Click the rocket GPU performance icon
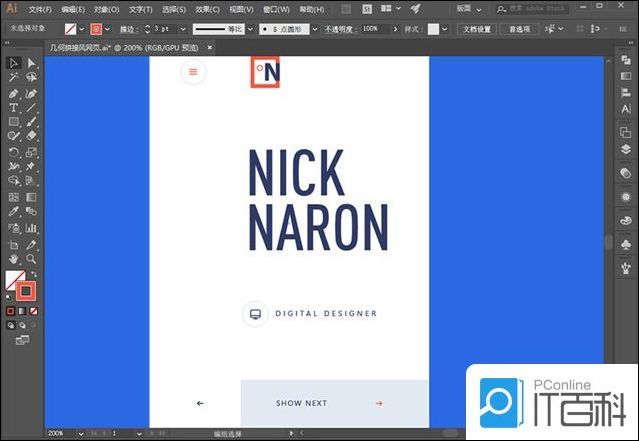639x441 pixels. pyautogui.click(x=415, y=9)
